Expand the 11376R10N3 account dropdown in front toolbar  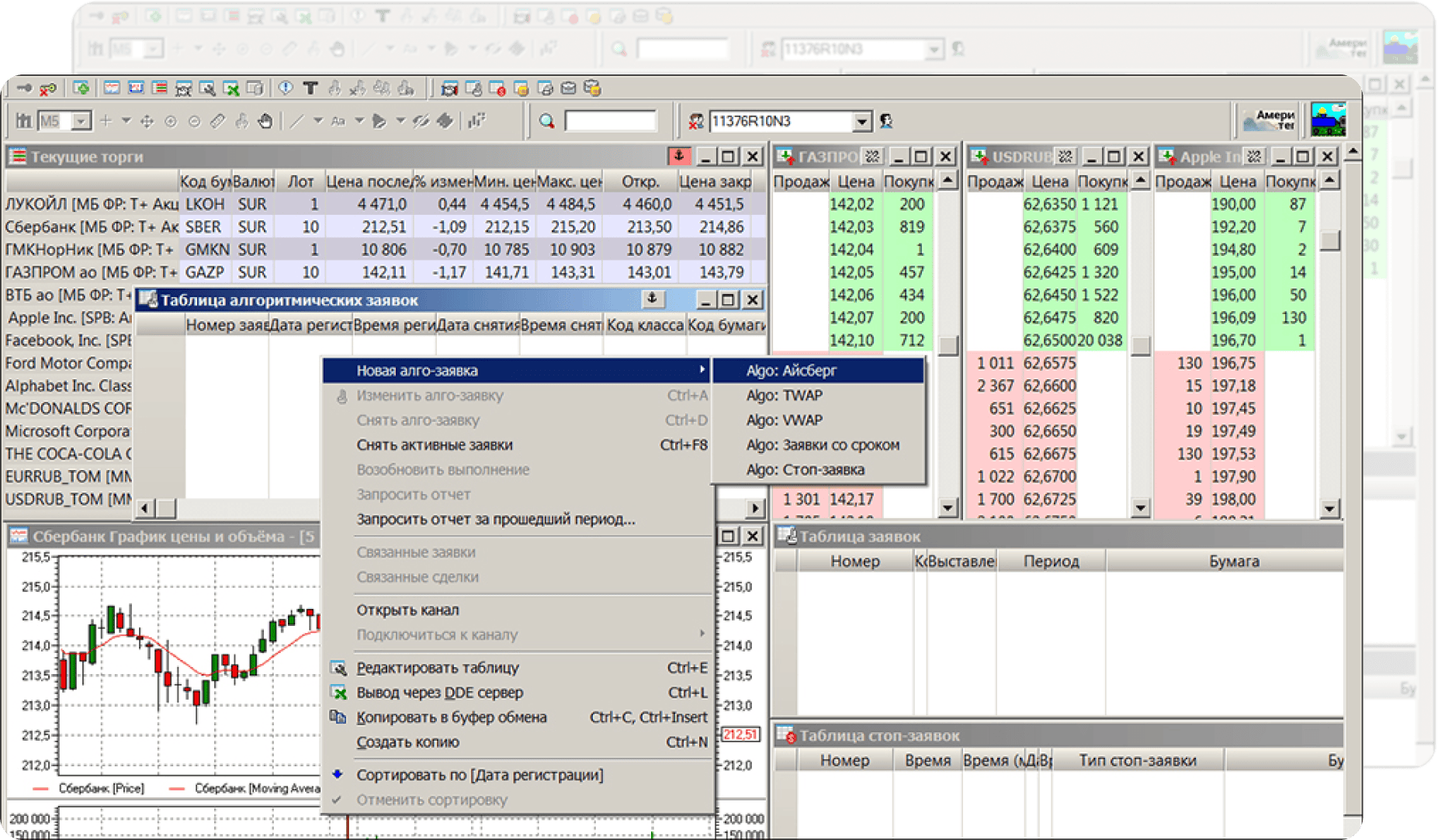(861, 121)
